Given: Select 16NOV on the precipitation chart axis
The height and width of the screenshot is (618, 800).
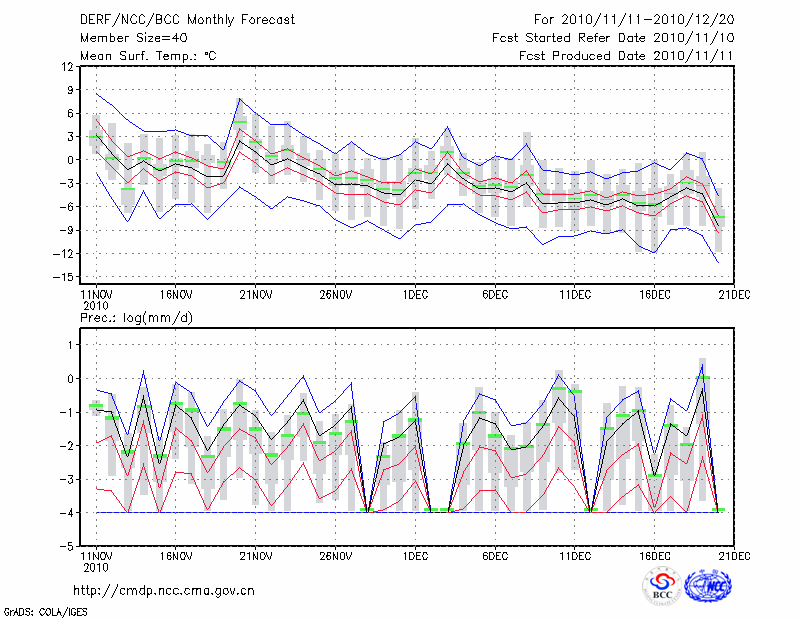Looking at the screenshot, I should click(175, 555).
